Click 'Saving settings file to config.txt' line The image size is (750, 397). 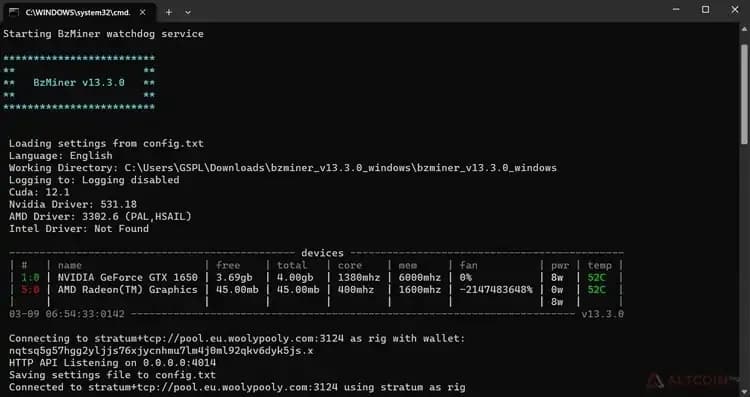tap(112, 375)
